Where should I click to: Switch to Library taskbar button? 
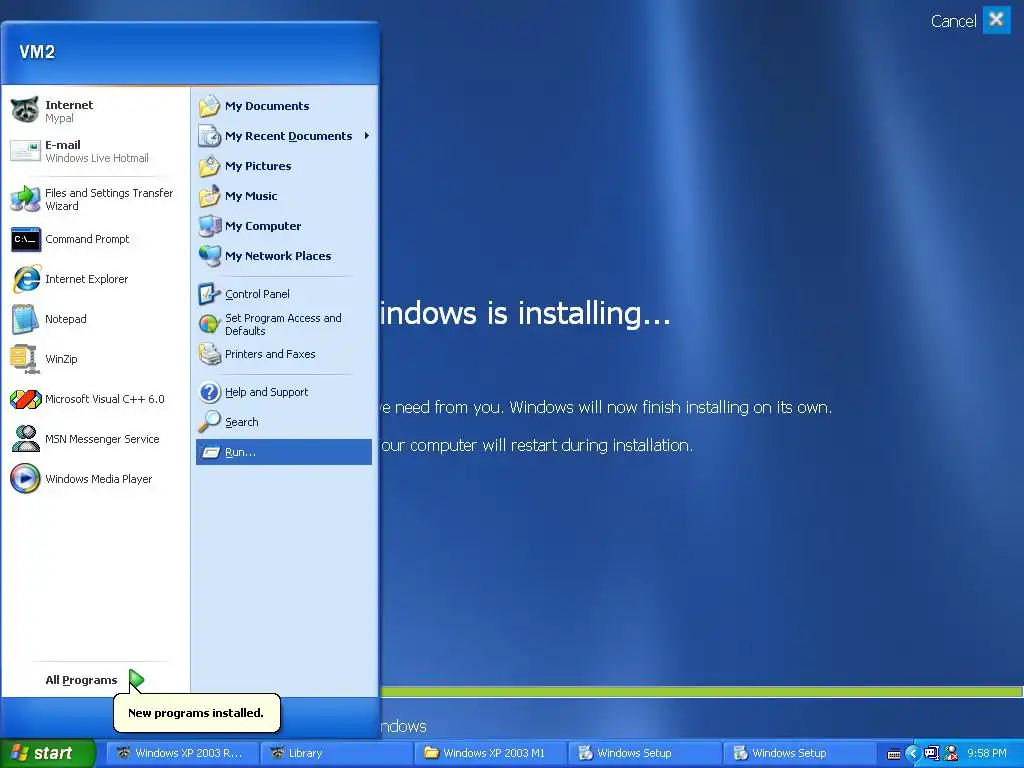point(336,753)
